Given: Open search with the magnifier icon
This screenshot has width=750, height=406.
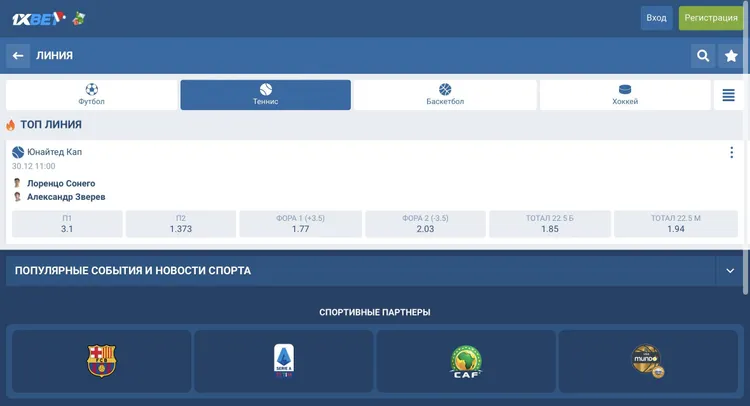Looking at the screenshot, I should coord(703,56).
